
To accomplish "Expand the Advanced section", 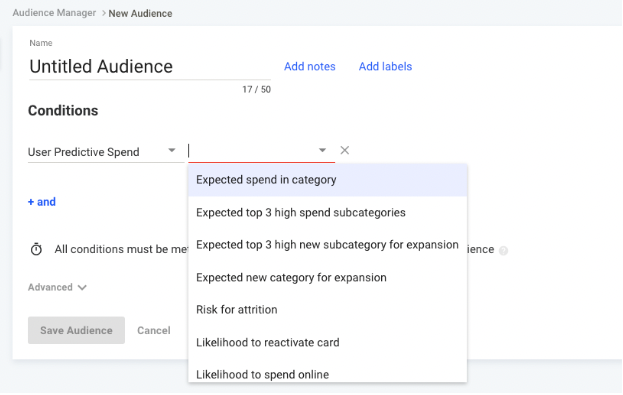I will coord(57,287).
